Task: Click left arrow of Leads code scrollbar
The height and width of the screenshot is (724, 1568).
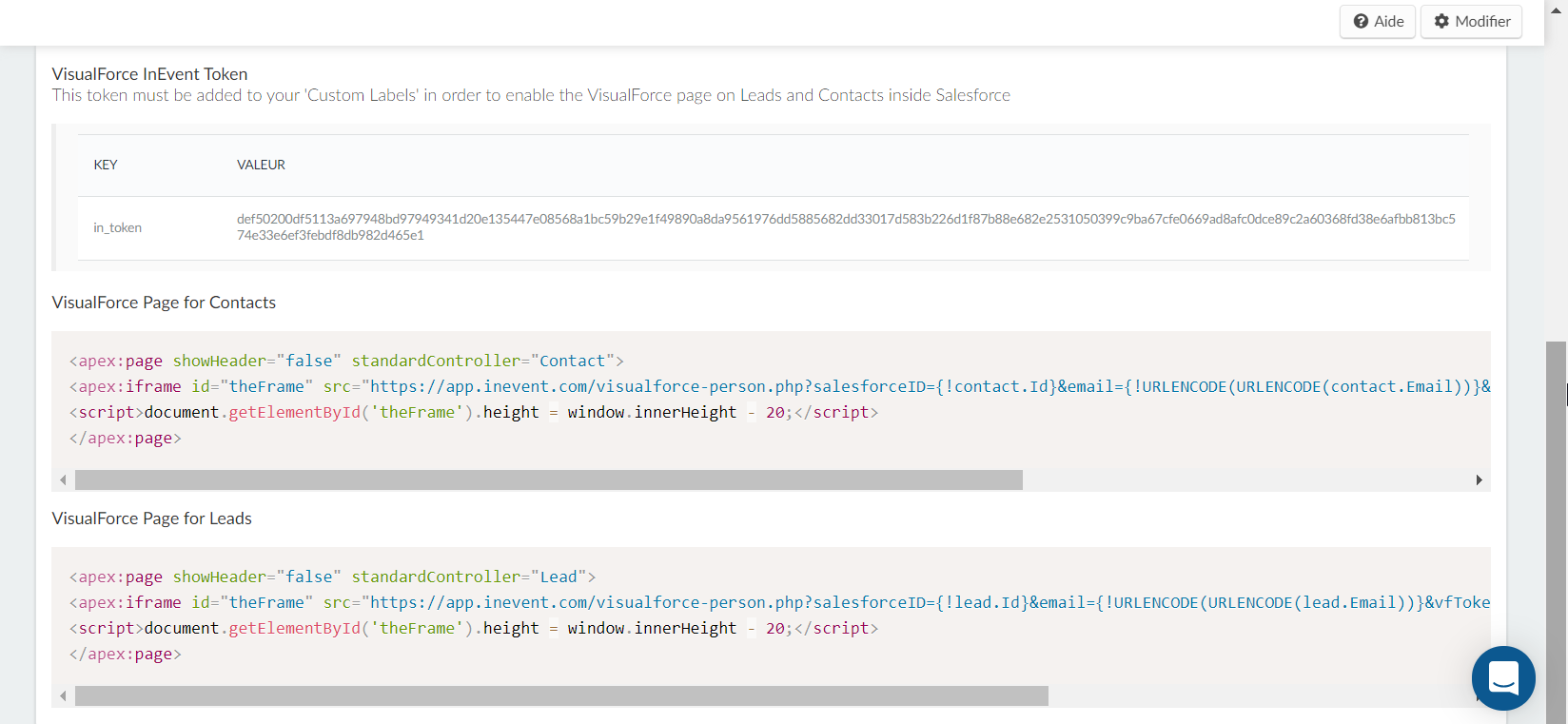Action: coord(63,695)
